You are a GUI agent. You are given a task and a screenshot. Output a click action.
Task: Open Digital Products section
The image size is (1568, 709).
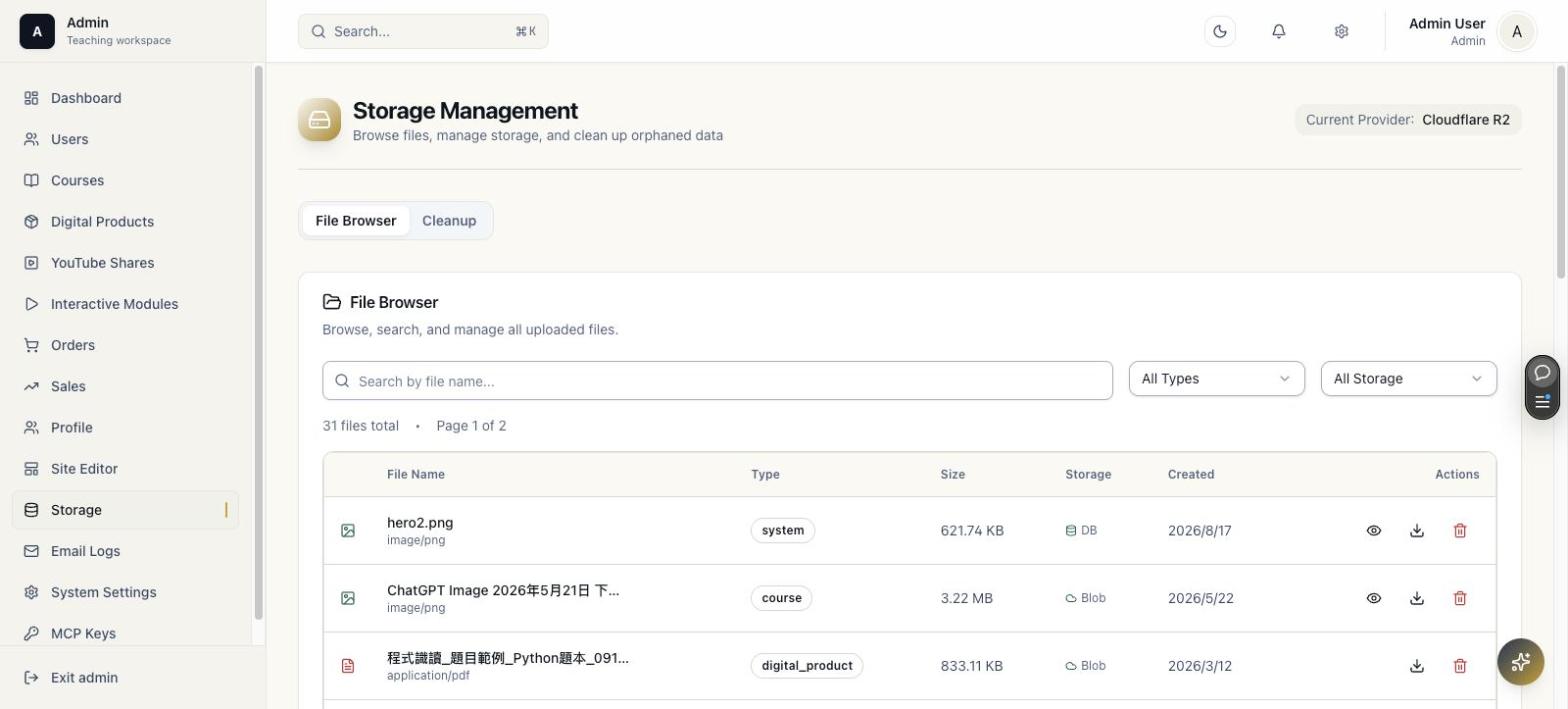point(125,221)
